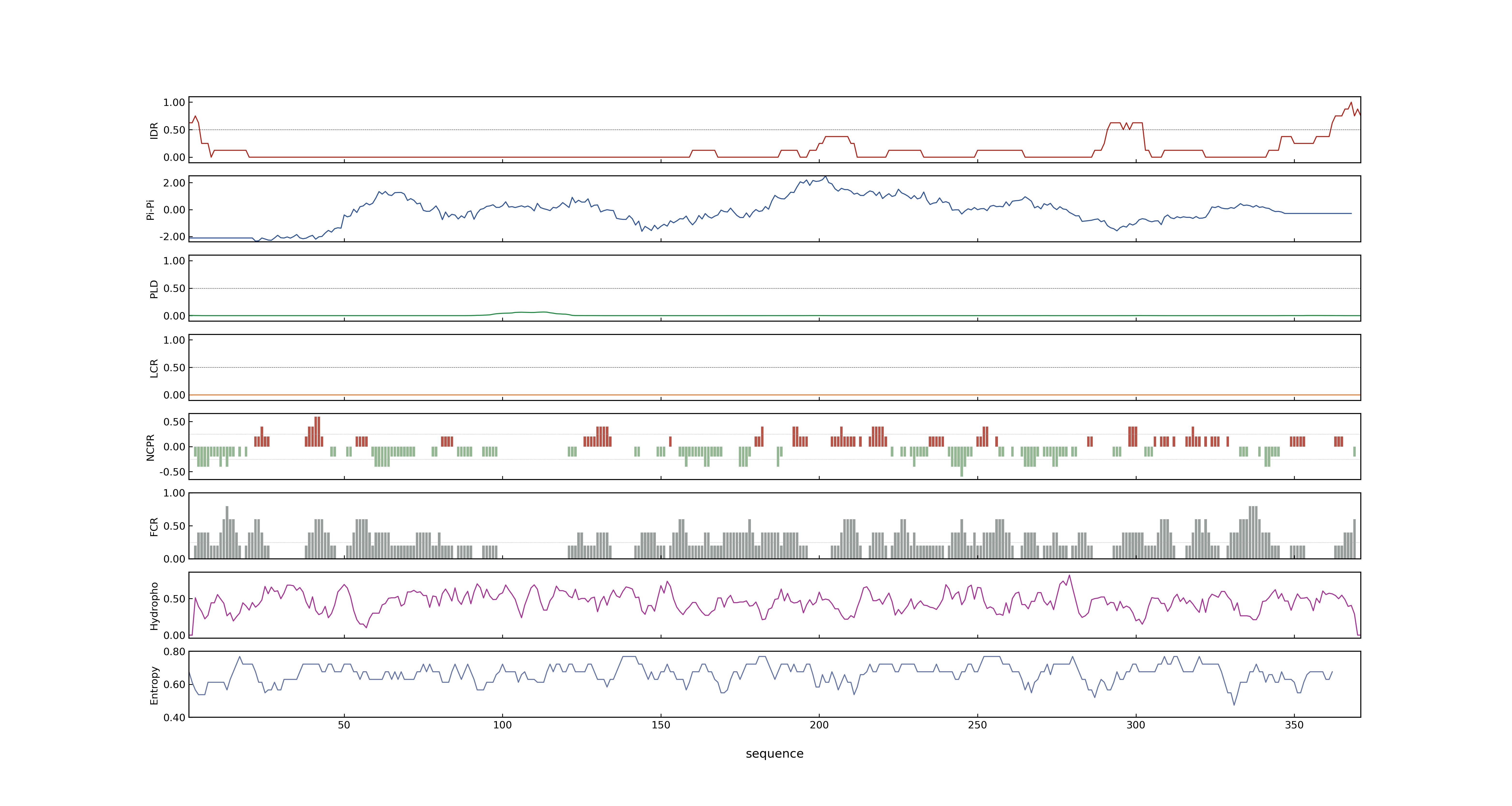This screenshot has width=1512, height=806.
Task: Select the x-axis tick label 50
Action: tap(344, 725)
